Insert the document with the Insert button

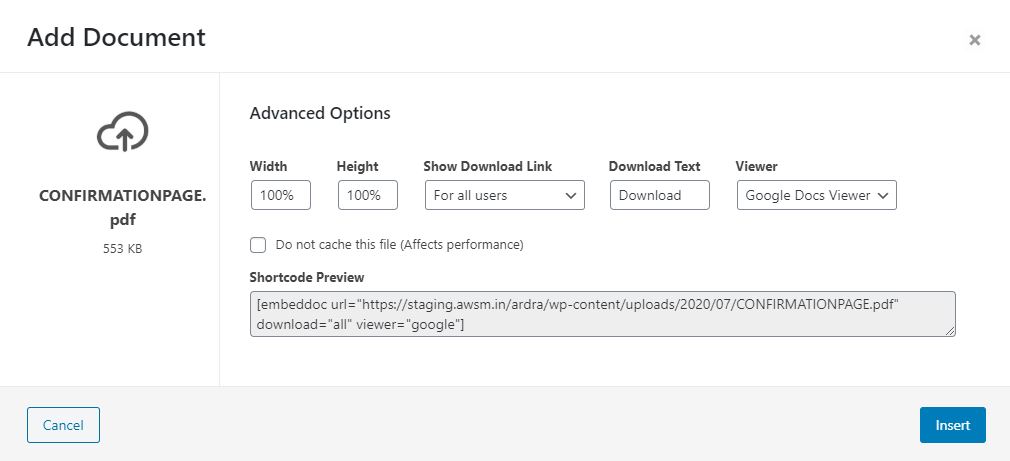pos(953,425)
